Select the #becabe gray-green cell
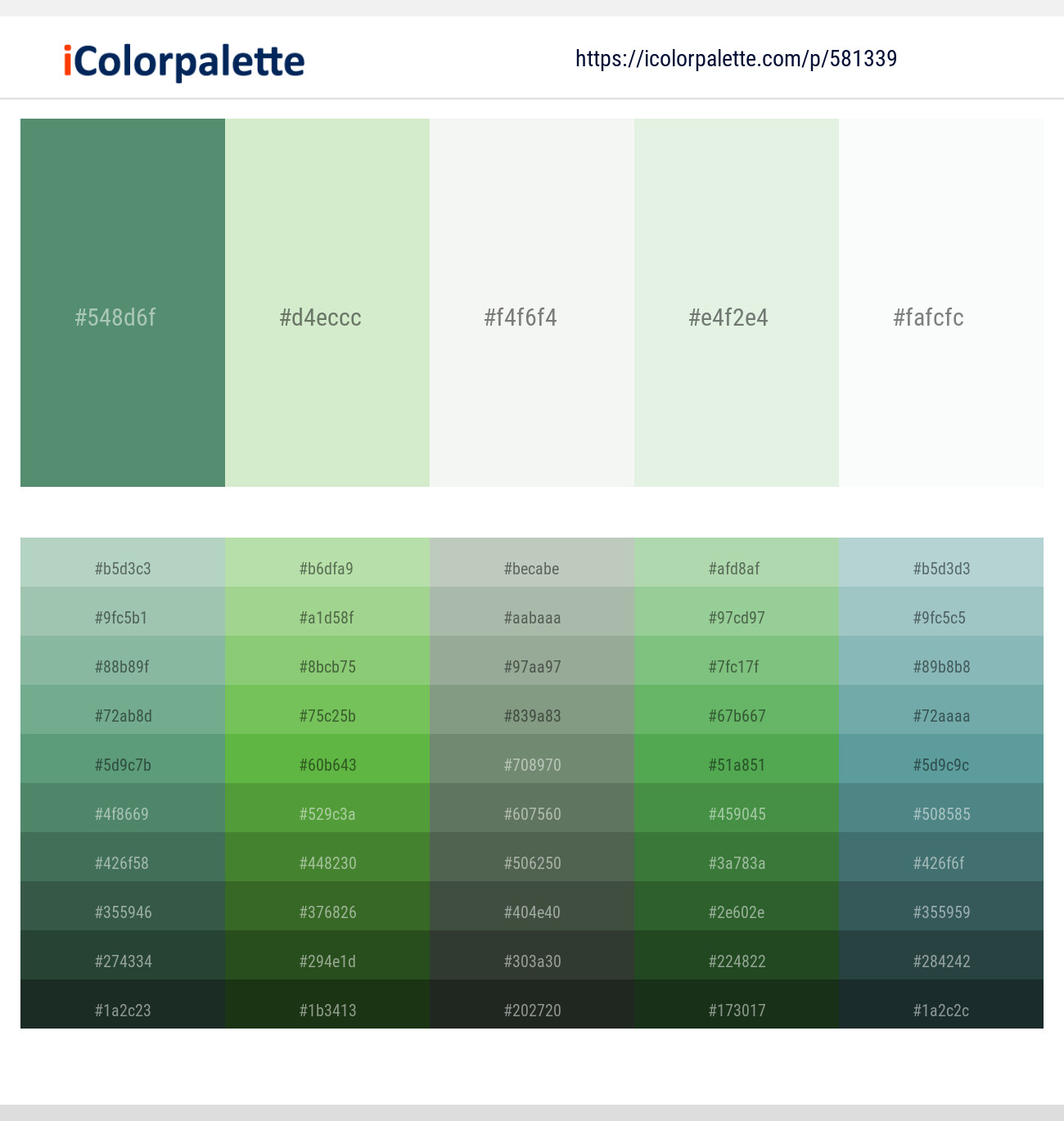1064x1121 pixels. click(531, 569)
